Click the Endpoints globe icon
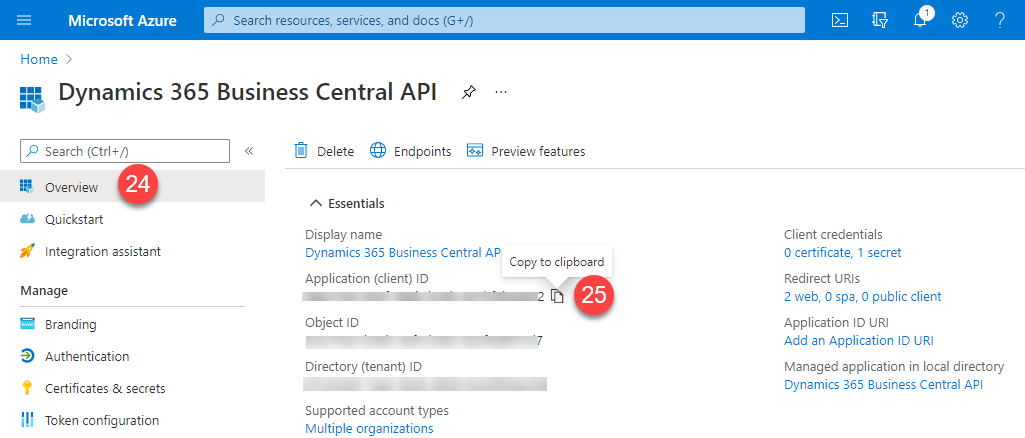Image resolution: width=1025 pixels, height=438 pixels. click(x=378, y=151)
